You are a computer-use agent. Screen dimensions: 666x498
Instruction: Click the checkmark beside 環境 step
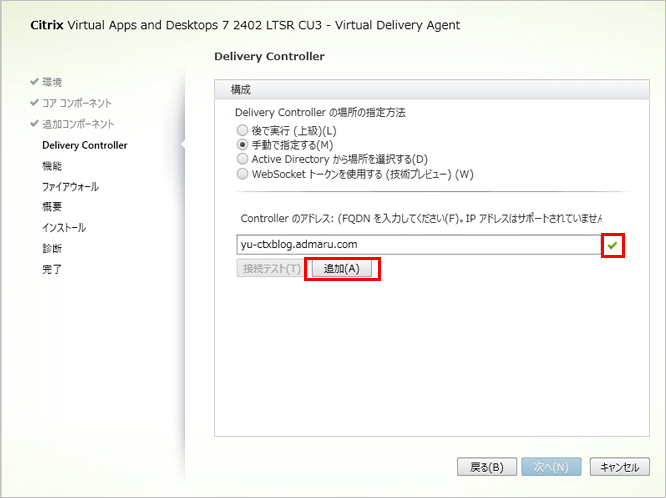click(34, 82)
